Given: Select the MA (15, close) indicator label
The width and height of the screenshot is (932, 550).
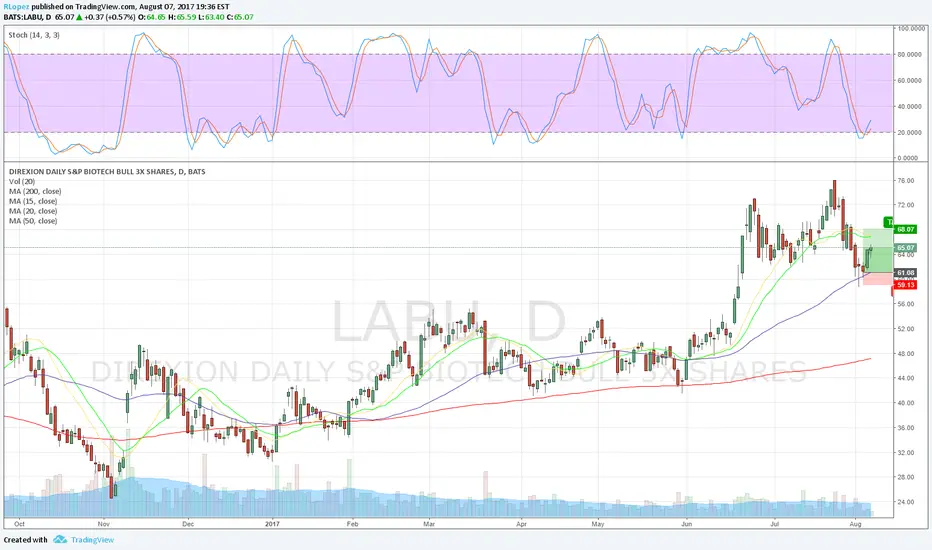Looking at the screenshot, I should point(33,202).
